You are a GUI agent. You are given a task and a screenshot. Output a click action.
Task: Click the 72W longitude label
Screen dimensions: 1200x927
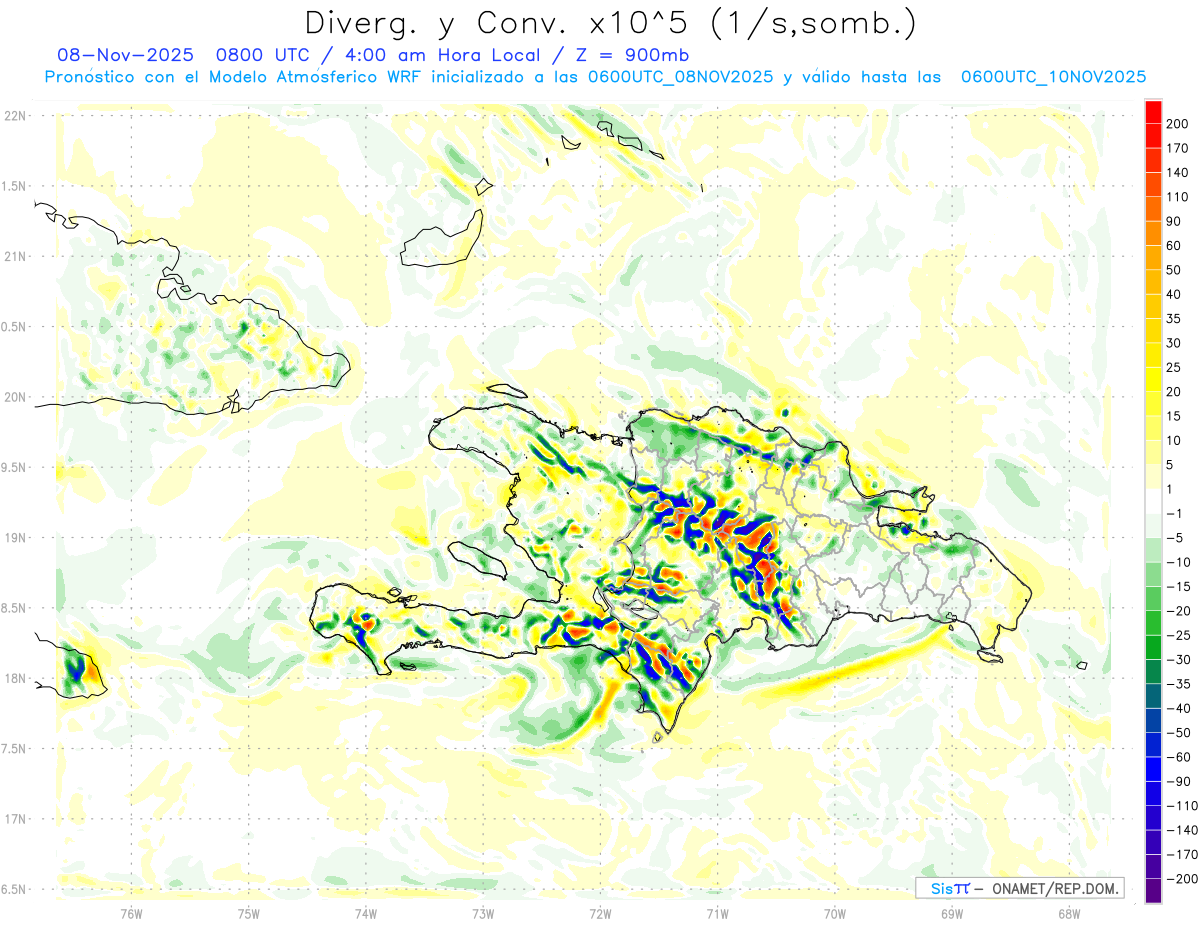pyautogui.click(x=600, y=913)
